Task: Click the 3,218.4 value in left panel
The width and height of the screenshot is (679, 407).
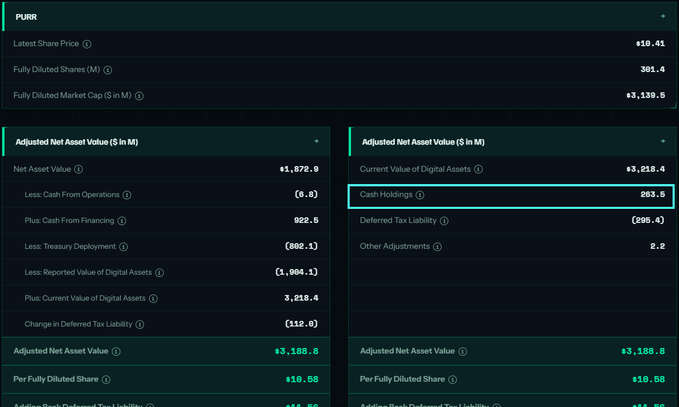Action: click(x=301, y=298)
